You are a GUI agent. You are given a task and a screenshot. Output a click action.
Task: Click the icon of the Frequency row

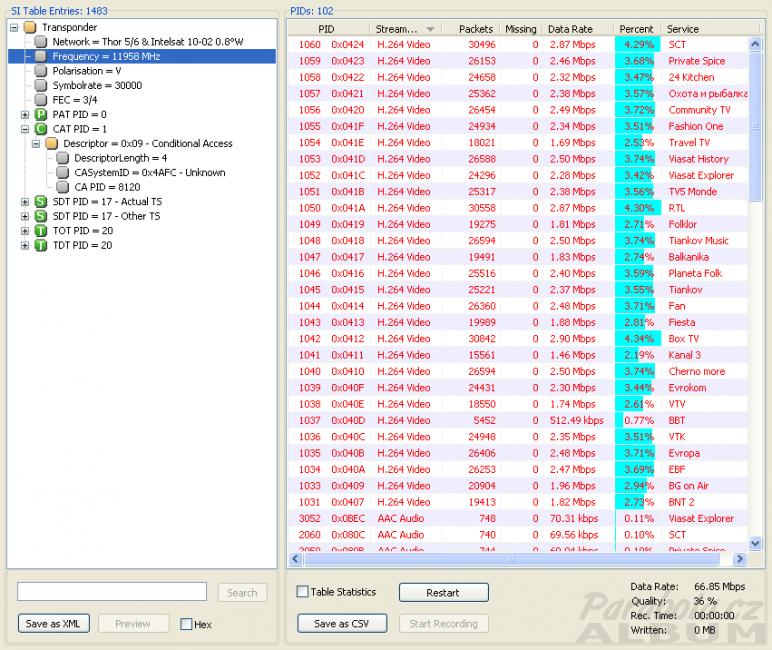41,56
